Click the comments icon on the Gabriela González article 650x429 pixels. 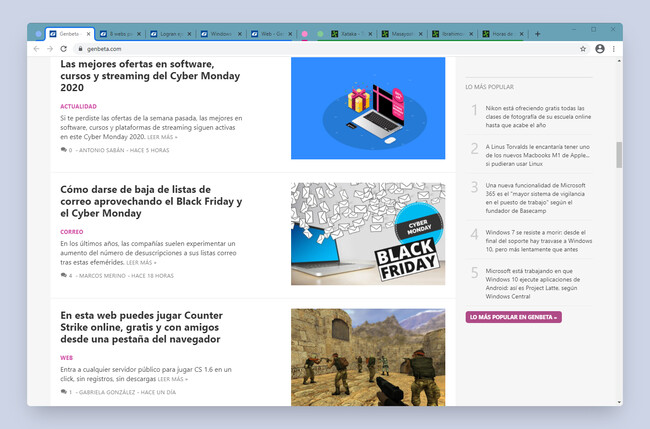(64, 392)
